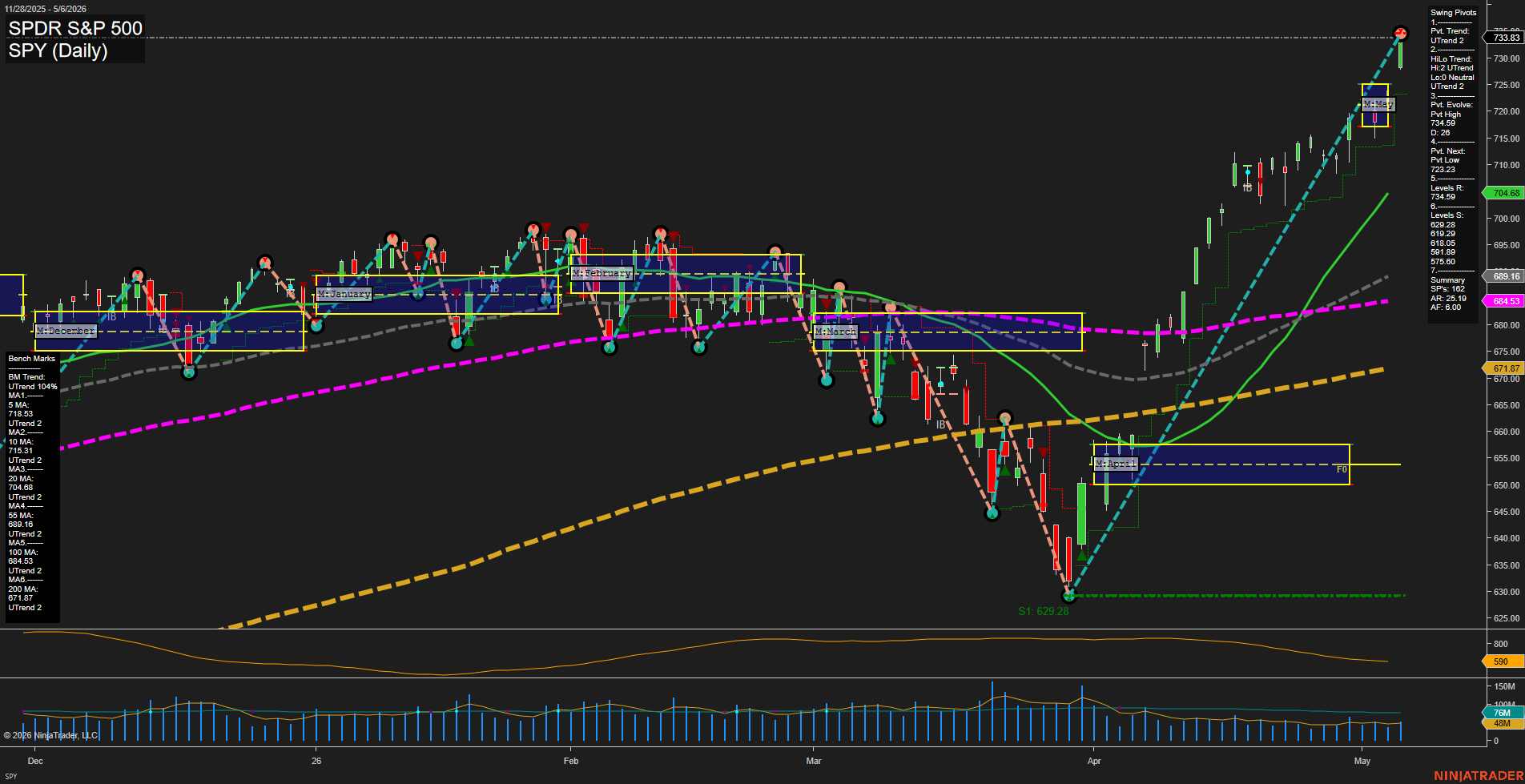
Task: Click the UTrend 104% benchmark value
Action: coord(33,387)
